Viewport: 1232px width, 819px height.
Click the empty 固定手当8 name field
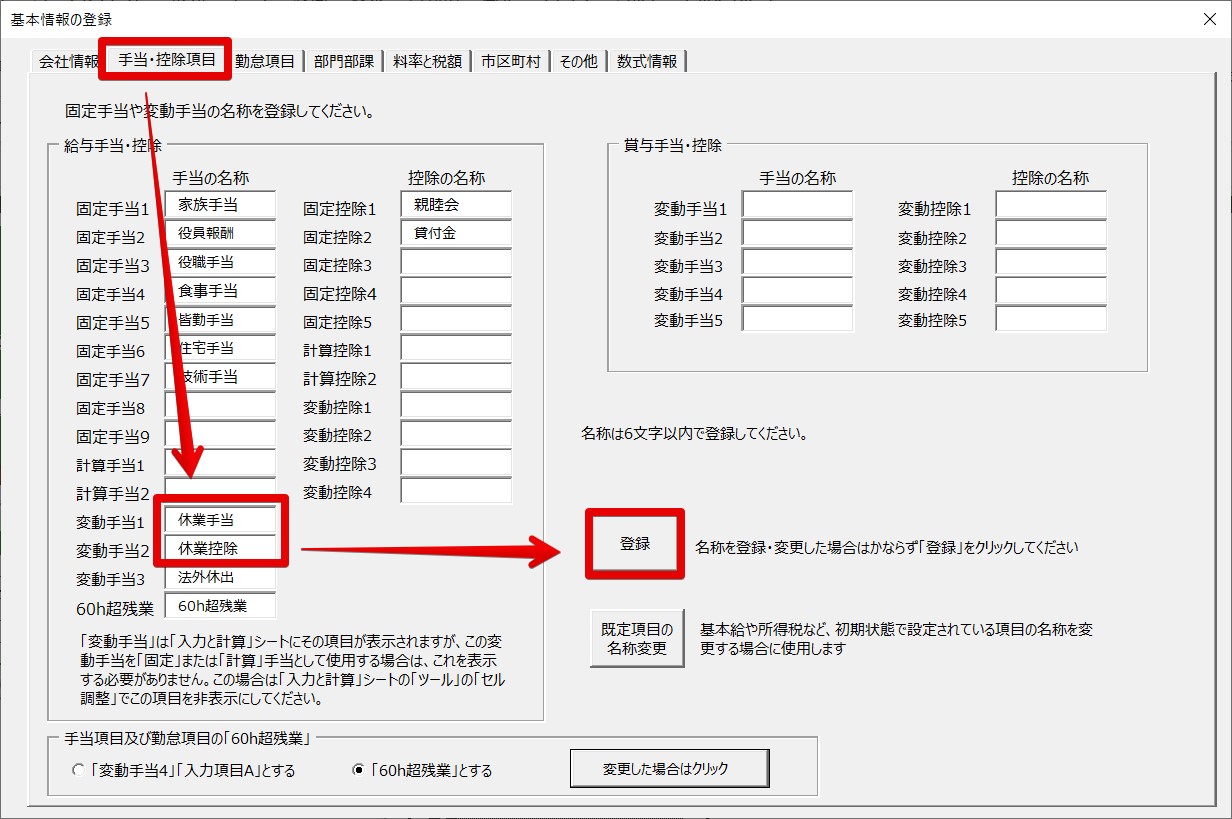(220, 406)
